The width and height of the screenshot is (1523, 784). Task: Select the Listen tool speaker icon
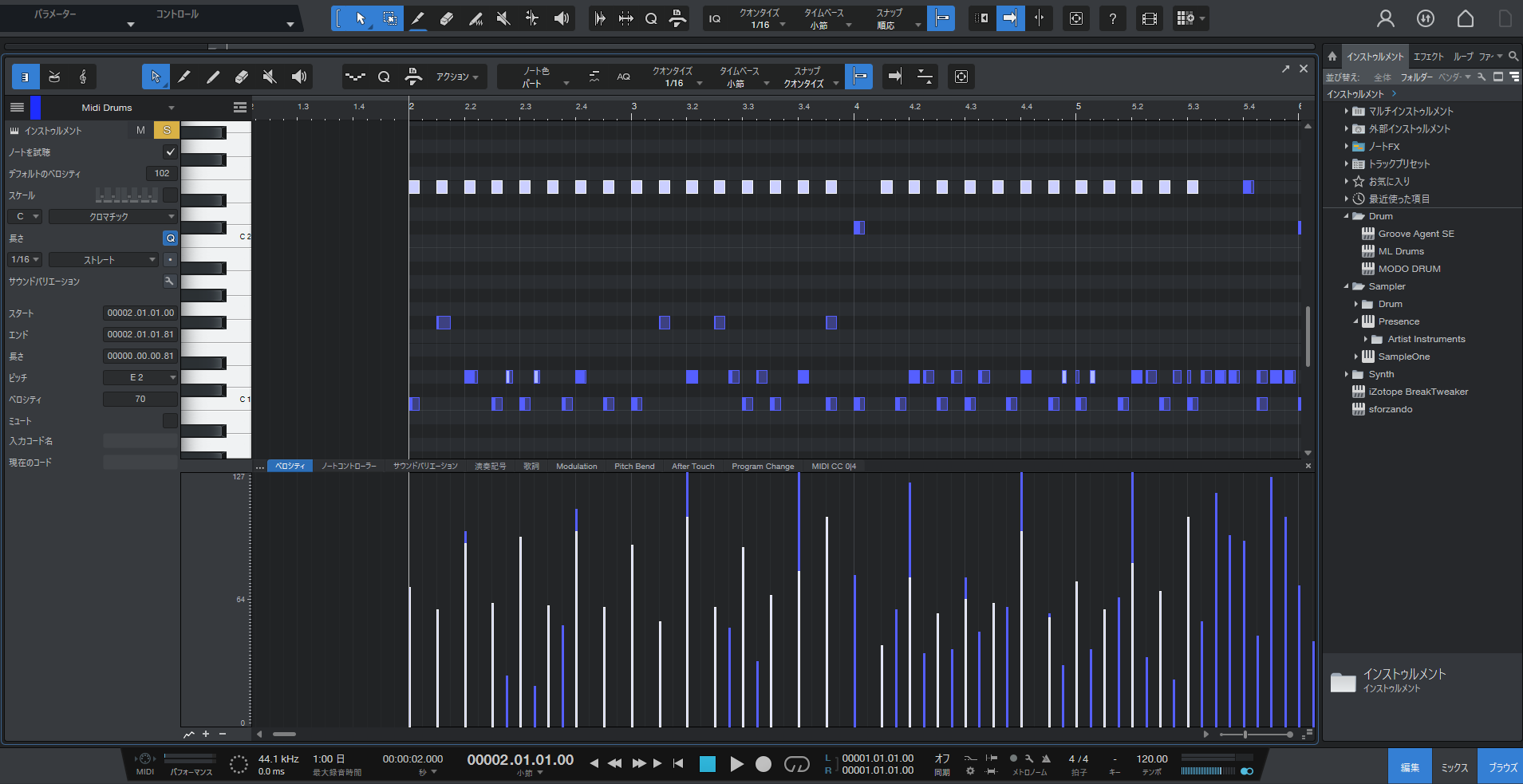[x=298, y=77]
